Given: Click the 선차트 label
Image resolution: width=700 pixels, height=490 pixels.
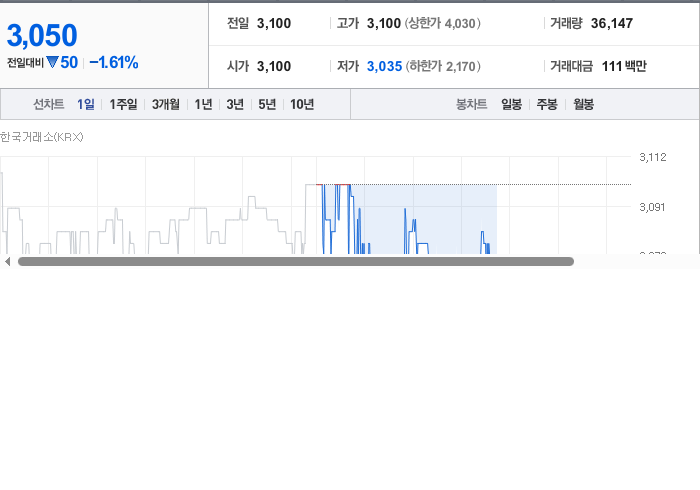Looking at the screenshot, I should tap(49, 104).
